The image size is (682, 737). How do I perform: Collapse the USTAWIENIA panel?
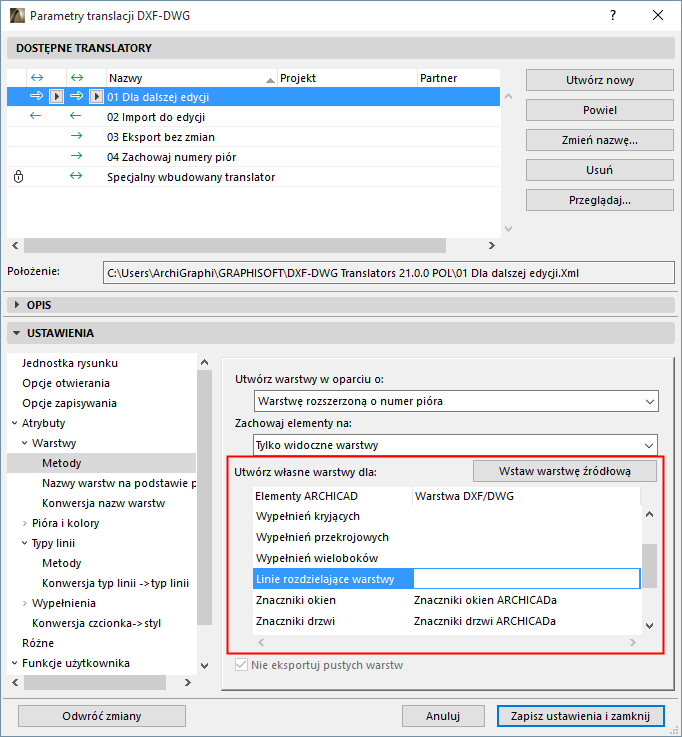17,333
